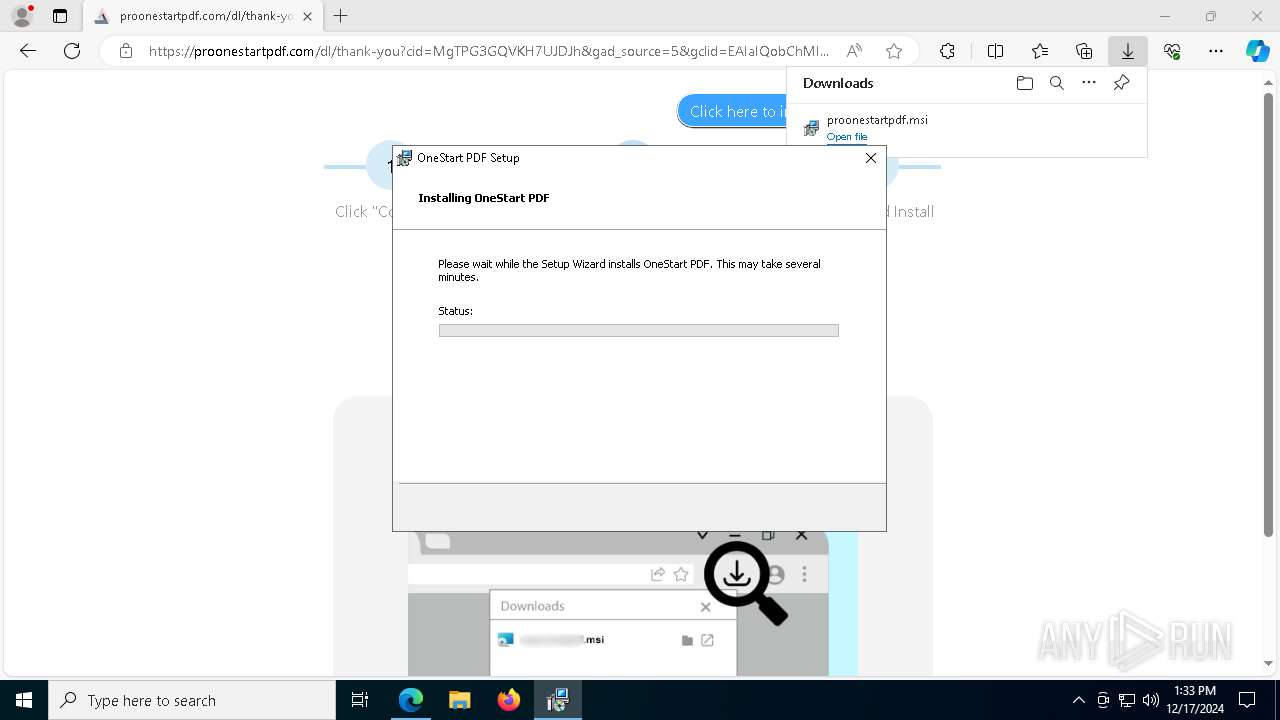Screen dimensions: 1280x720
Task: Select the proonestartpdf.msi download entry
Action: 966,127
